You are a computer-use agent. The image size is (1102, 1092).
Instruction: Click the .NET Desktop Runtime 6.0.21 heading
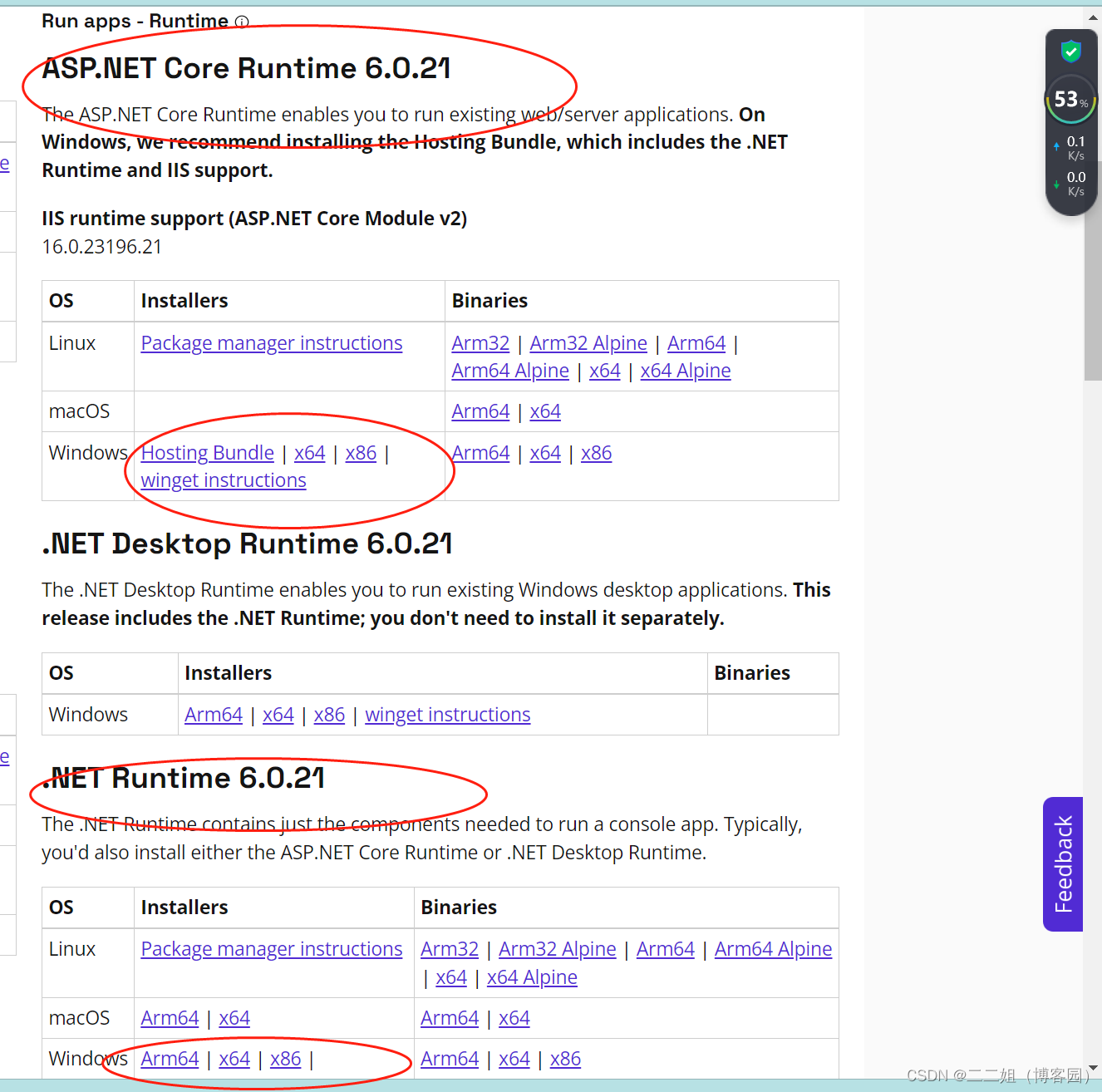tap(248, 544)
